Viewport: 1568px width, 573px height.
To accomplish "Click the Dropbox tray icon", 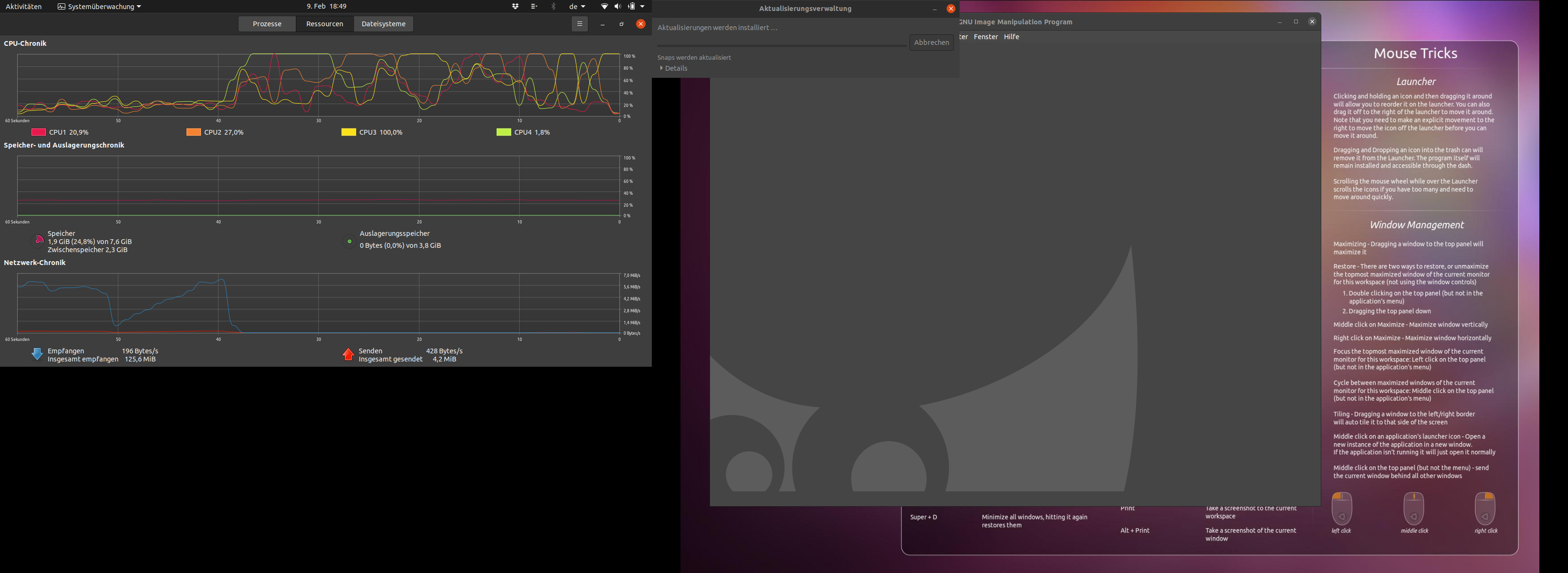I will point(515,7).
